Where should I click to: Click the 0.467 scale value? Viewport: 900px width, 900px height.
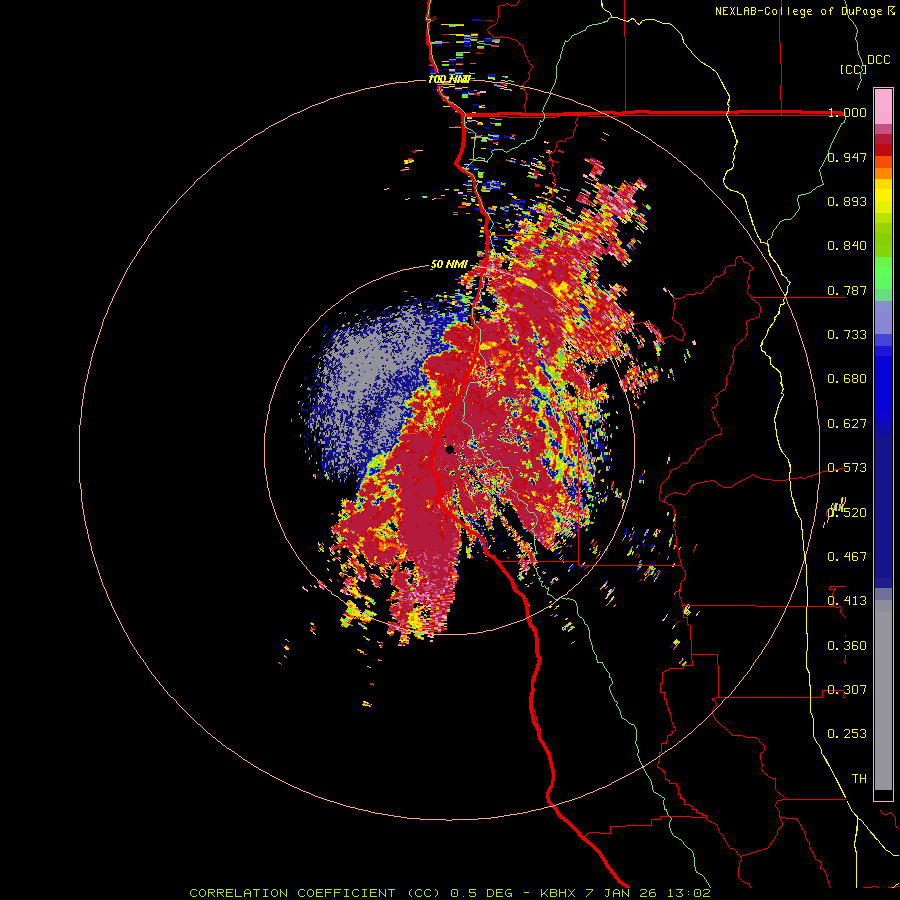point(847,556)
